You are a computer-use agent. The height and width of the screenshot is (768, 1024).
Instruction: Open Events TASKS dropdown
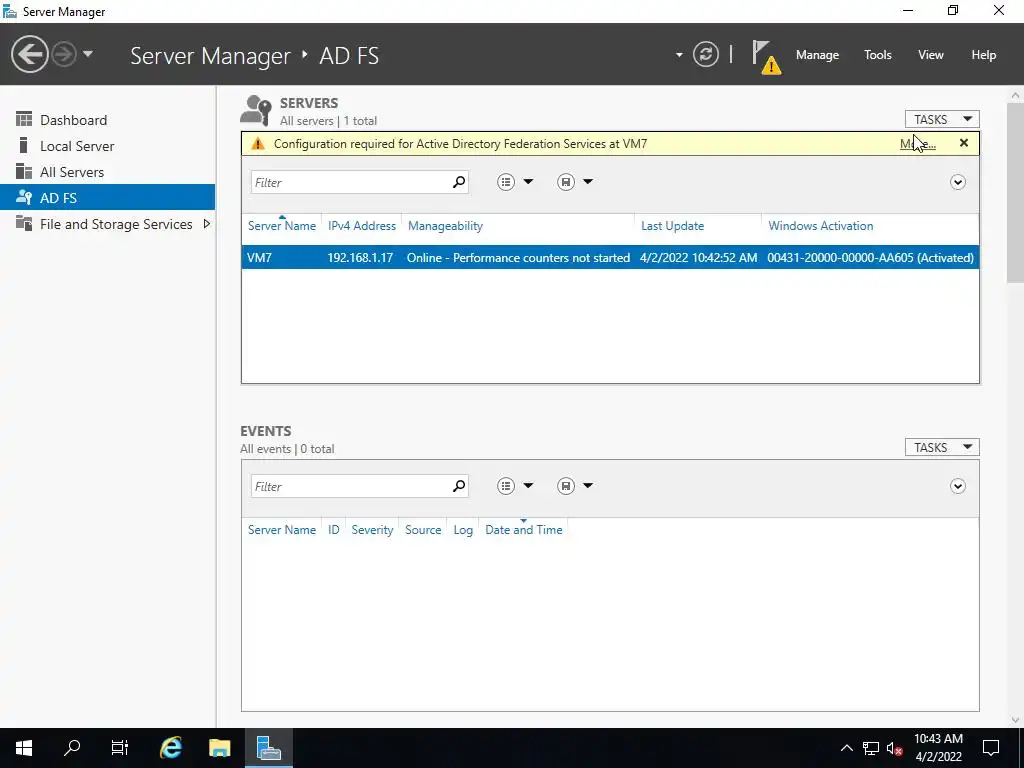coord(942,447)
